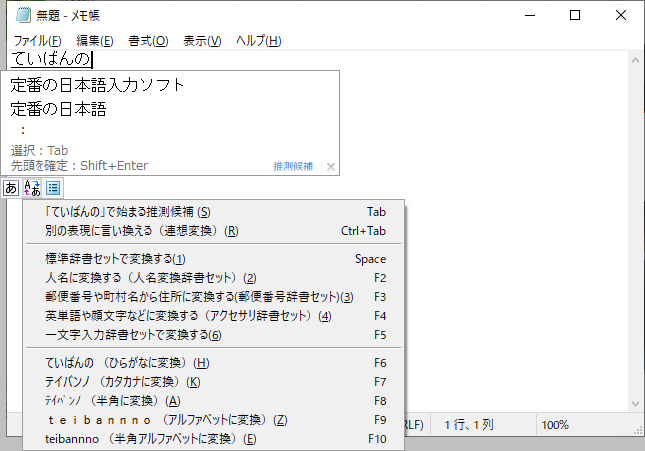Convert to half-width katakana (A)

214,400
